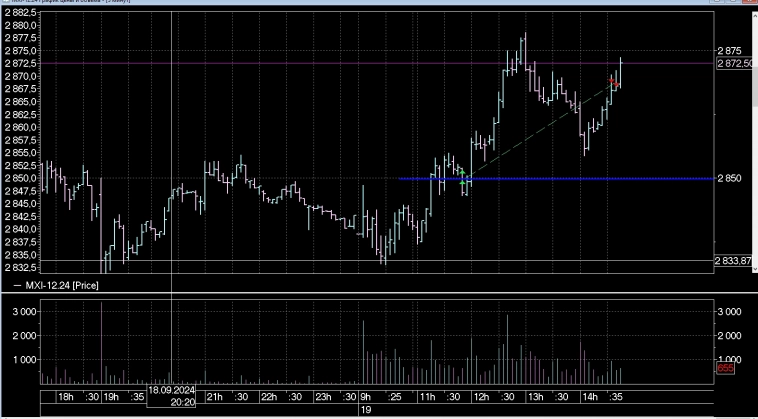The height and width of the screenshot is (419, 758).
Task: Click the 18.09.2024 20:20 crosshair date label
Action: (x=172, y=397)
